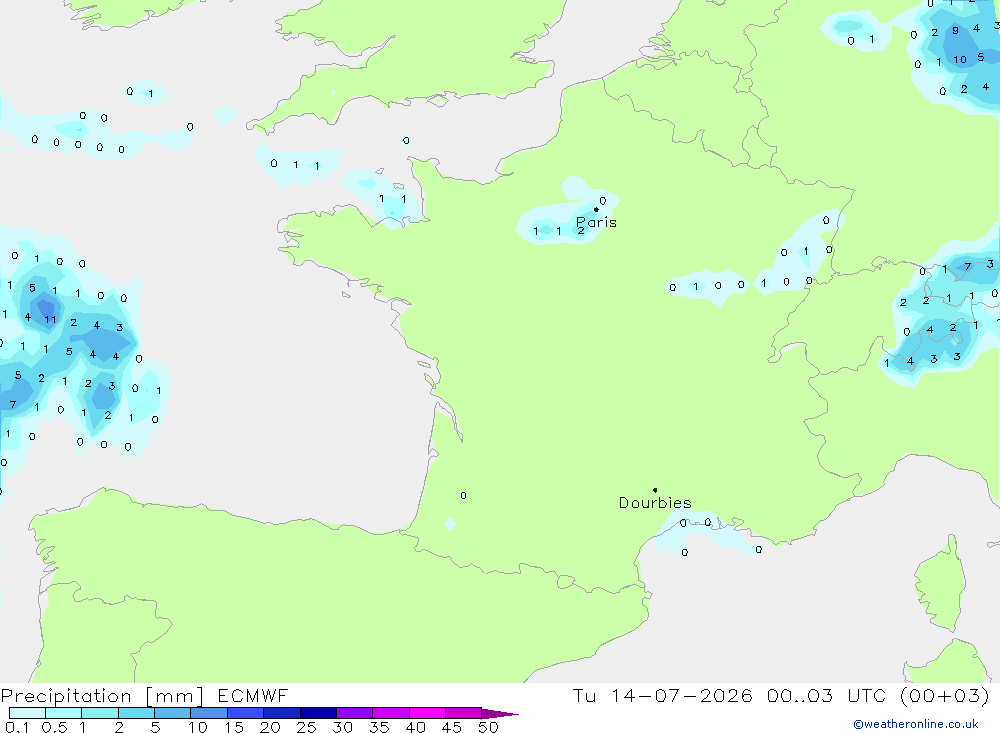1000x733 pixels.
Task: Click the legend arrow tip above 50 mm
Action: [x=500, y=714]
